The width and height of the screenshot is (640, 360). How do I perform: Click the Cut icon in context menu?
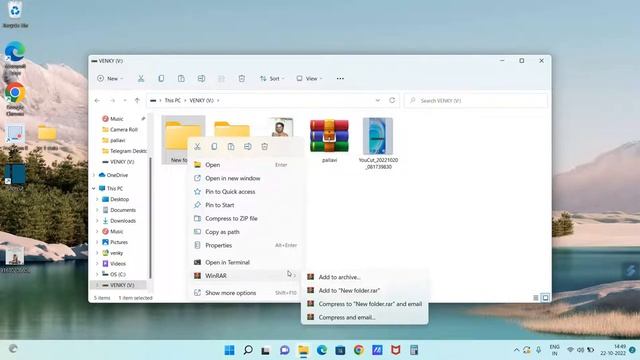(x=197, y=147)
